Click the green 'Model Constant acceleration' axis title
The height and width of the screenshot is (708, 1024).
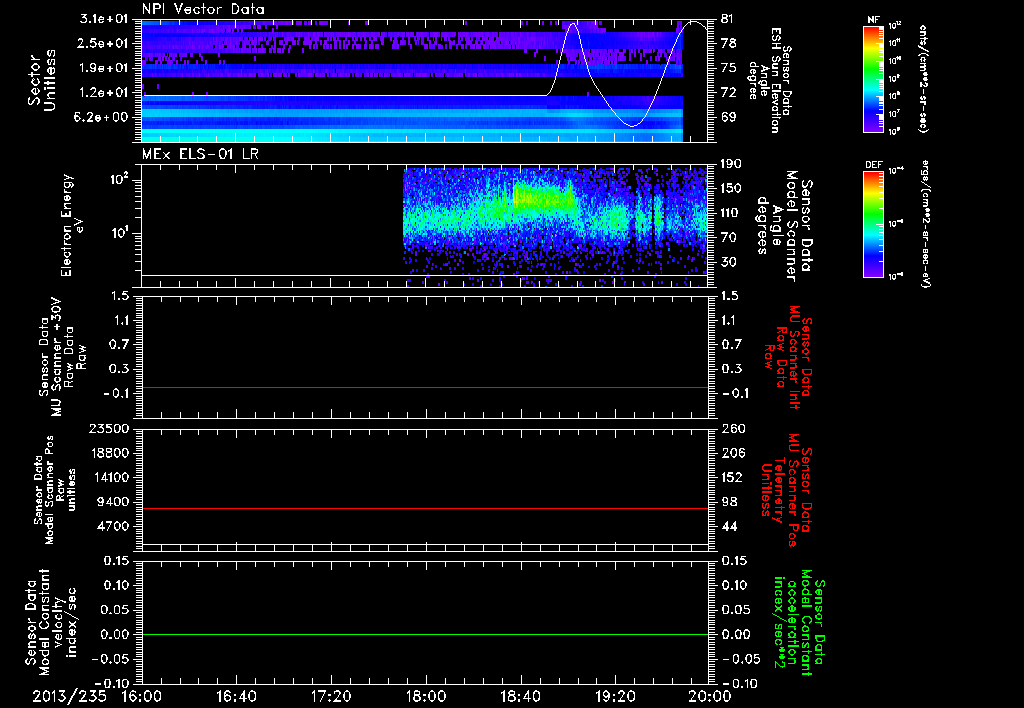[798, 624]
